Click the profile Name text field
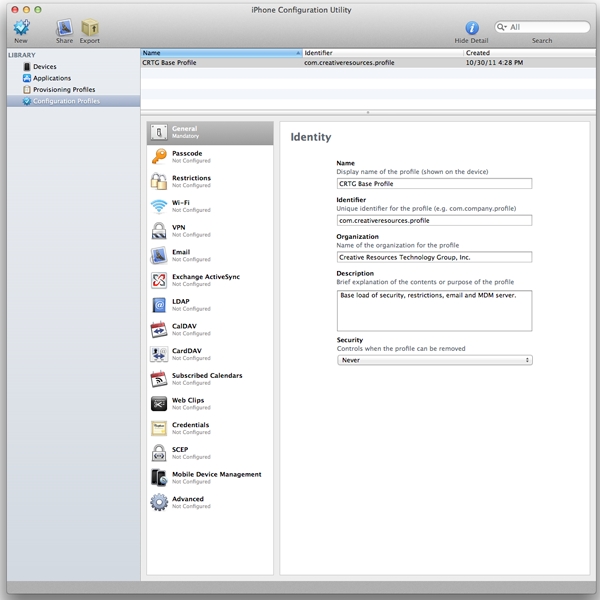600x600 pixels. click(x=434, y=183)
